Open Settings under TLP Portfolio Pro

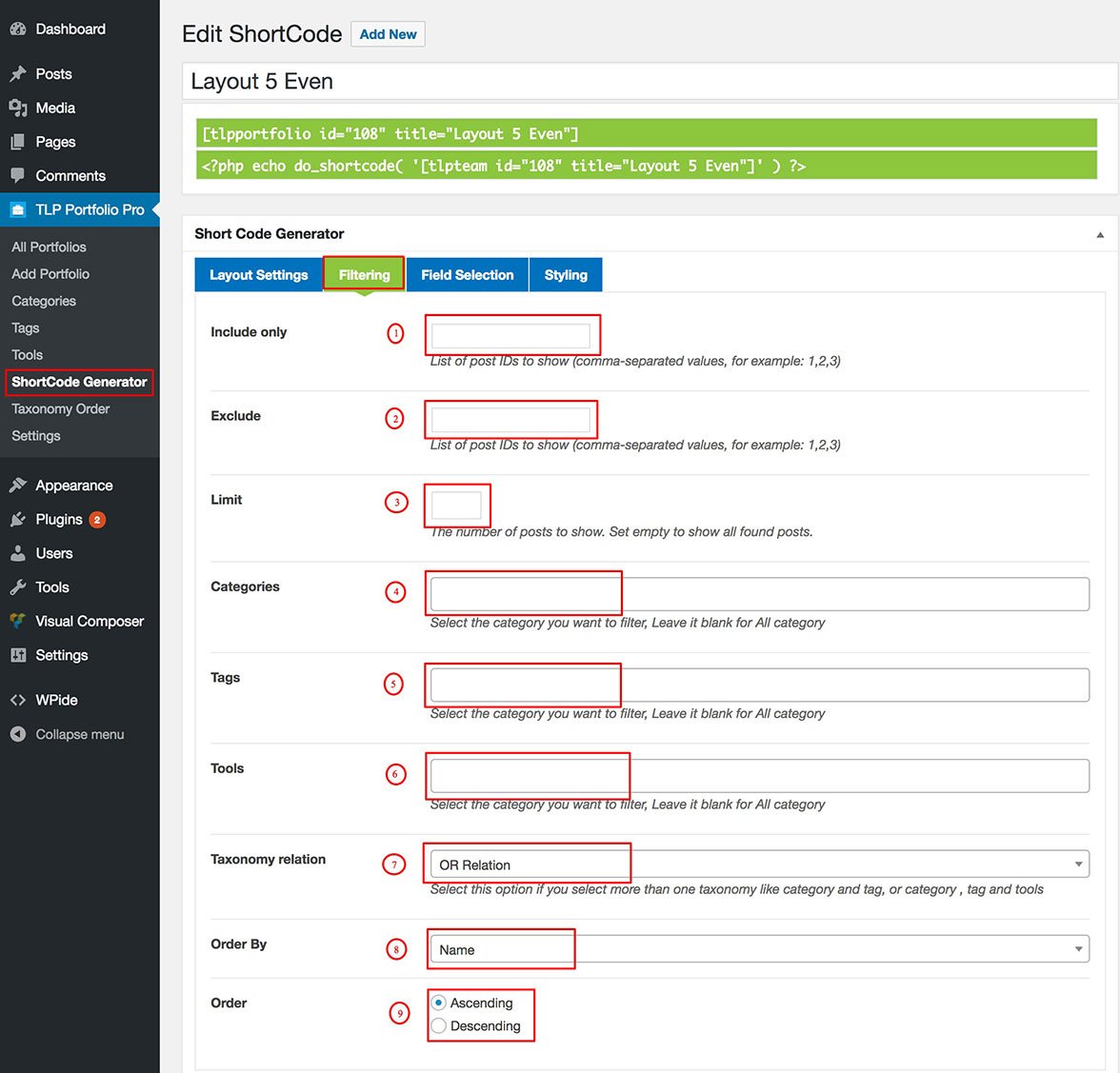pyautogui.click(x=36, y=435)
